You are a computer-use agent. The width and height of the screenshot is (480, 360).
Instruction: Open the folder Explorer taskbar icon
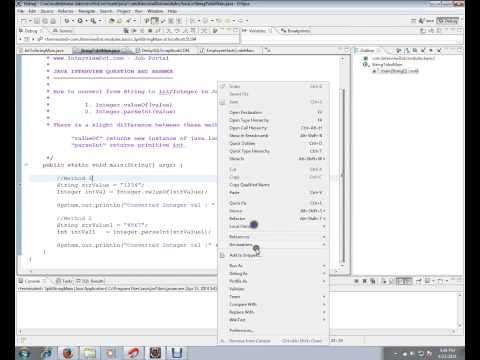pos(89,353)
